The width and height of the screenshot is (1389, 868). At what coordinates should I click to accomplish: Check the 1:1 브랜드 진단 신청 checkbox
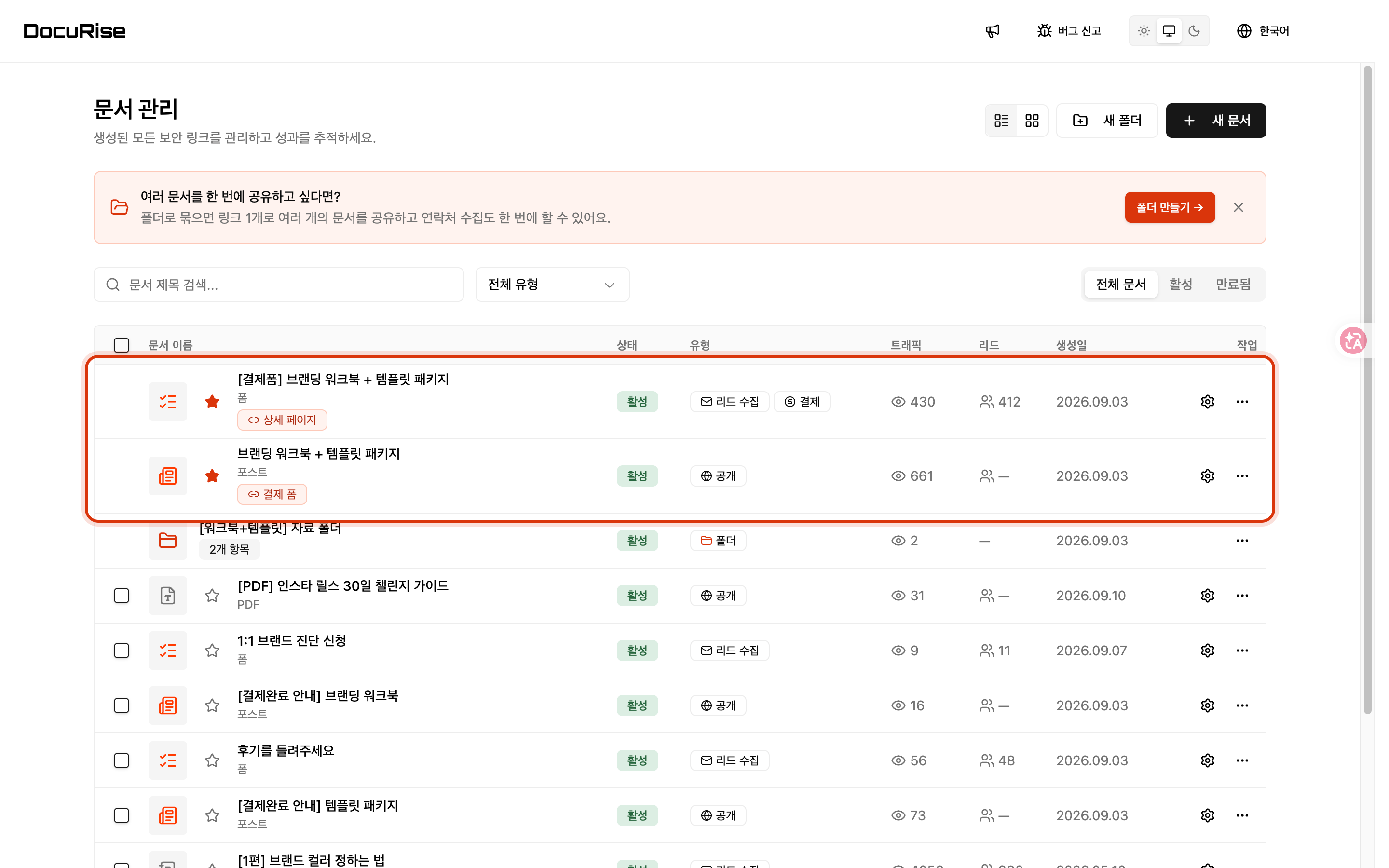[121, 651]
